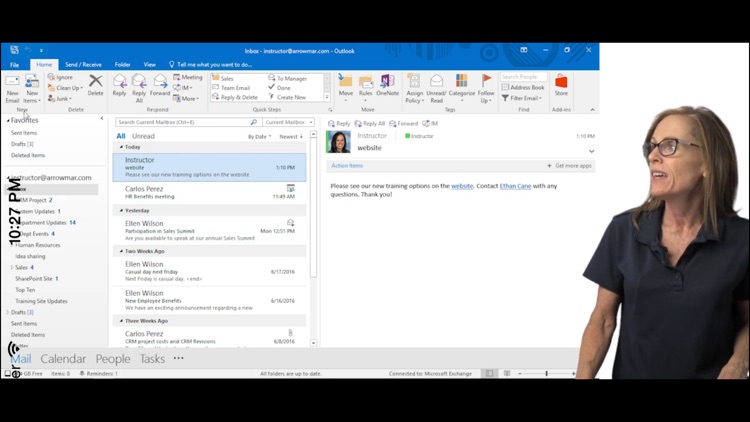The width and height of the screenshot is (750, 422).
Task: Send message to OneNote
Action: click(387, 86)
